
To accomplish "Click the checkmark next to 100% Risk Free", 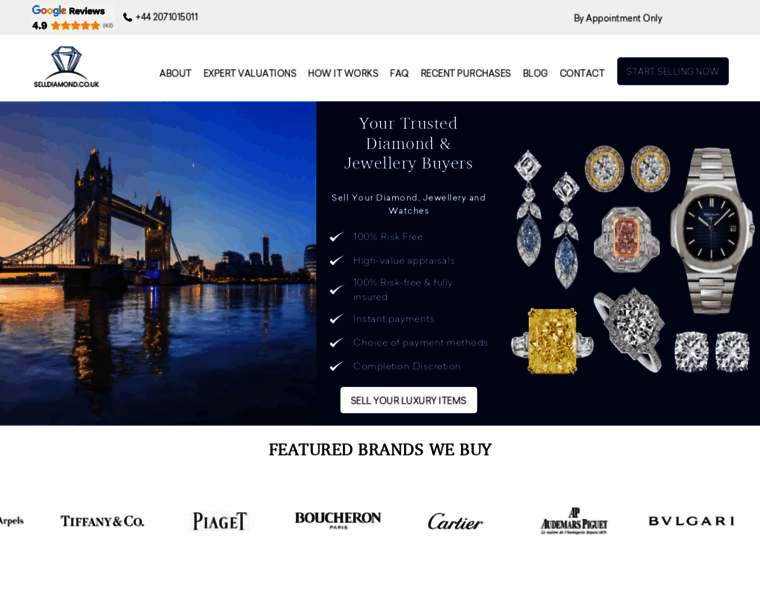I will (x=336, y=237).
